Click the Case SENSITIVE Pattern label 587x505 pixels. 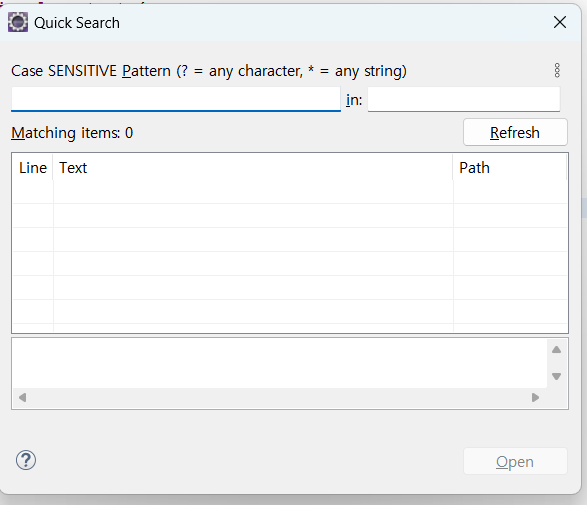pos(209,71)
